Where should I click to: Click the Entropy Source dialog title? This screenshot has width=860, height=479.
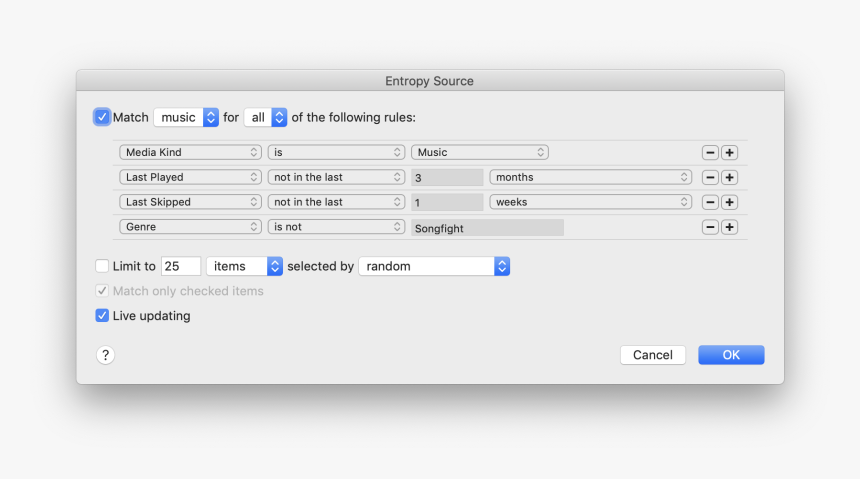[429, 81]
